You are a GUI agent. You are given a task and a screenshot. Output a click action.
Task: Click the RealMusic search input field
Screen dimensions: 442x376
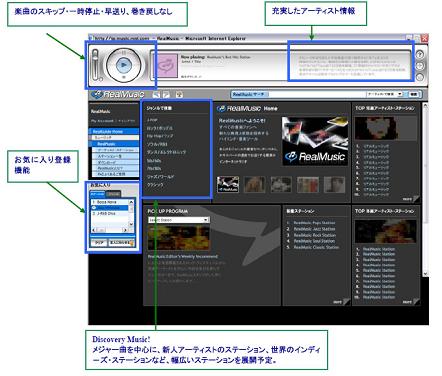coord(298,94)
